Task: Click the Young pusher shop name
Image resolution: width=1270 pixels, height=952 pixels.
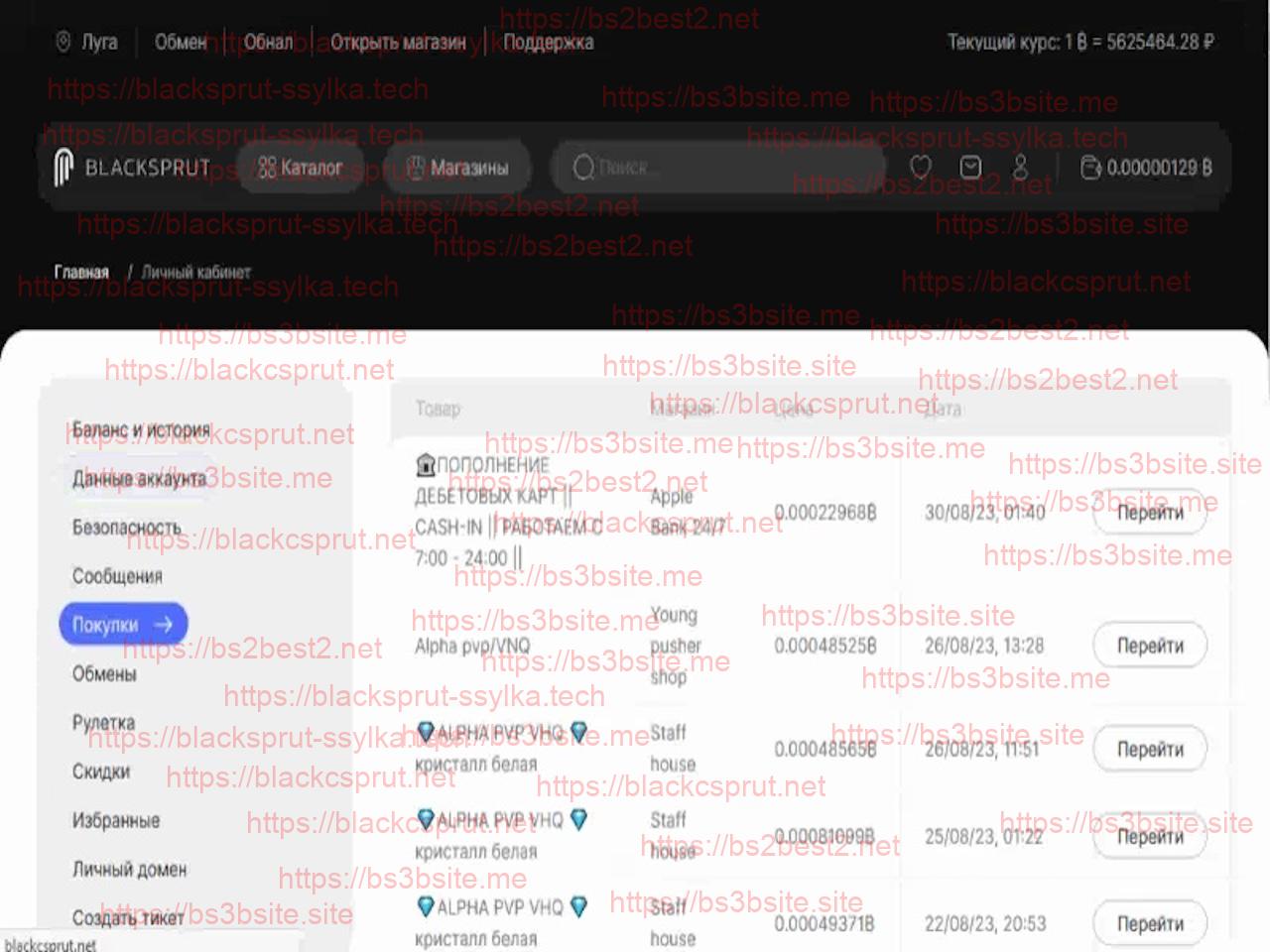Action: click(x=675, y=646)
